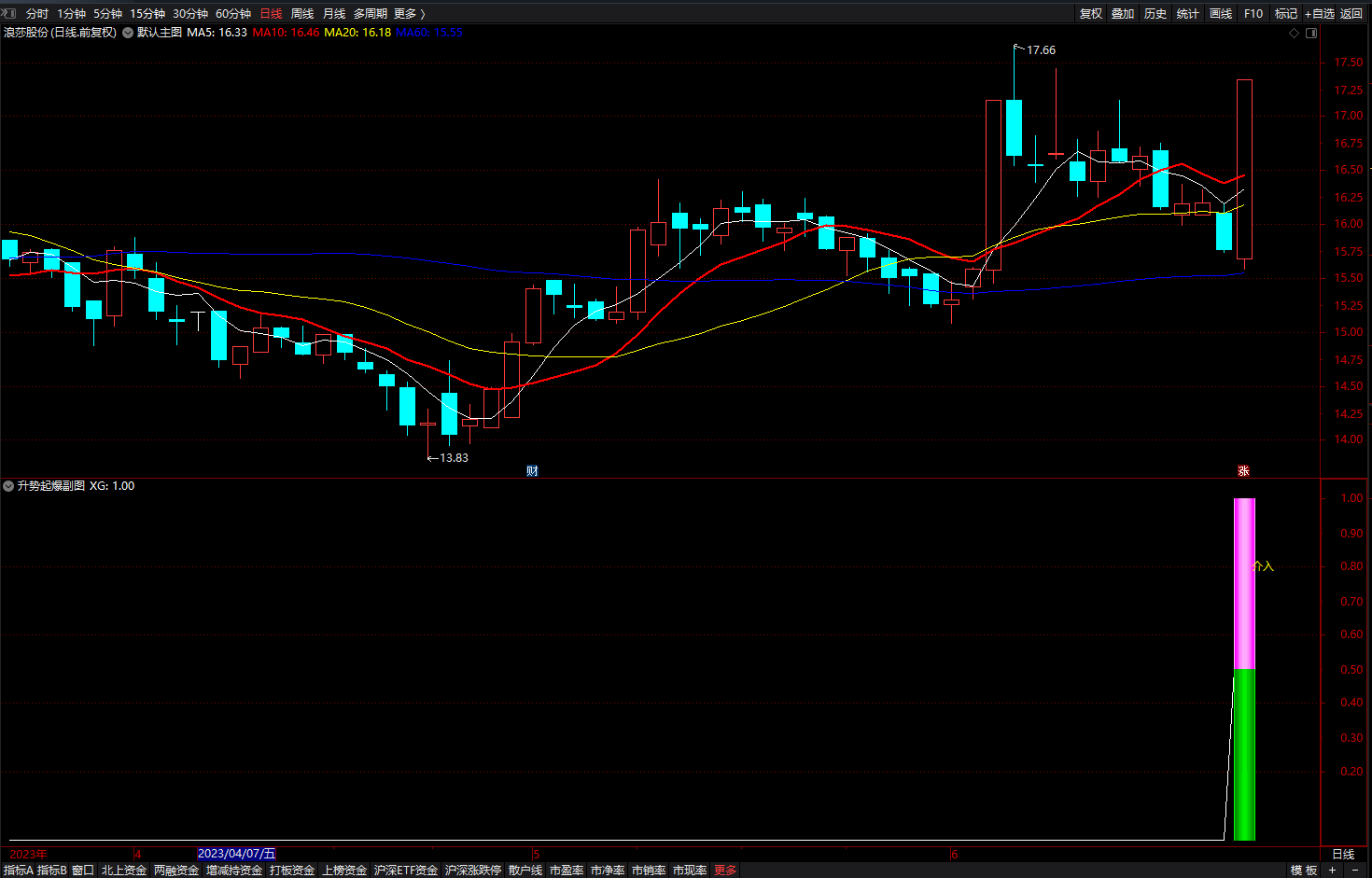Open the 画线 drawing tools
Viewport: 1372px width, 878px height.
(1221, 14)
